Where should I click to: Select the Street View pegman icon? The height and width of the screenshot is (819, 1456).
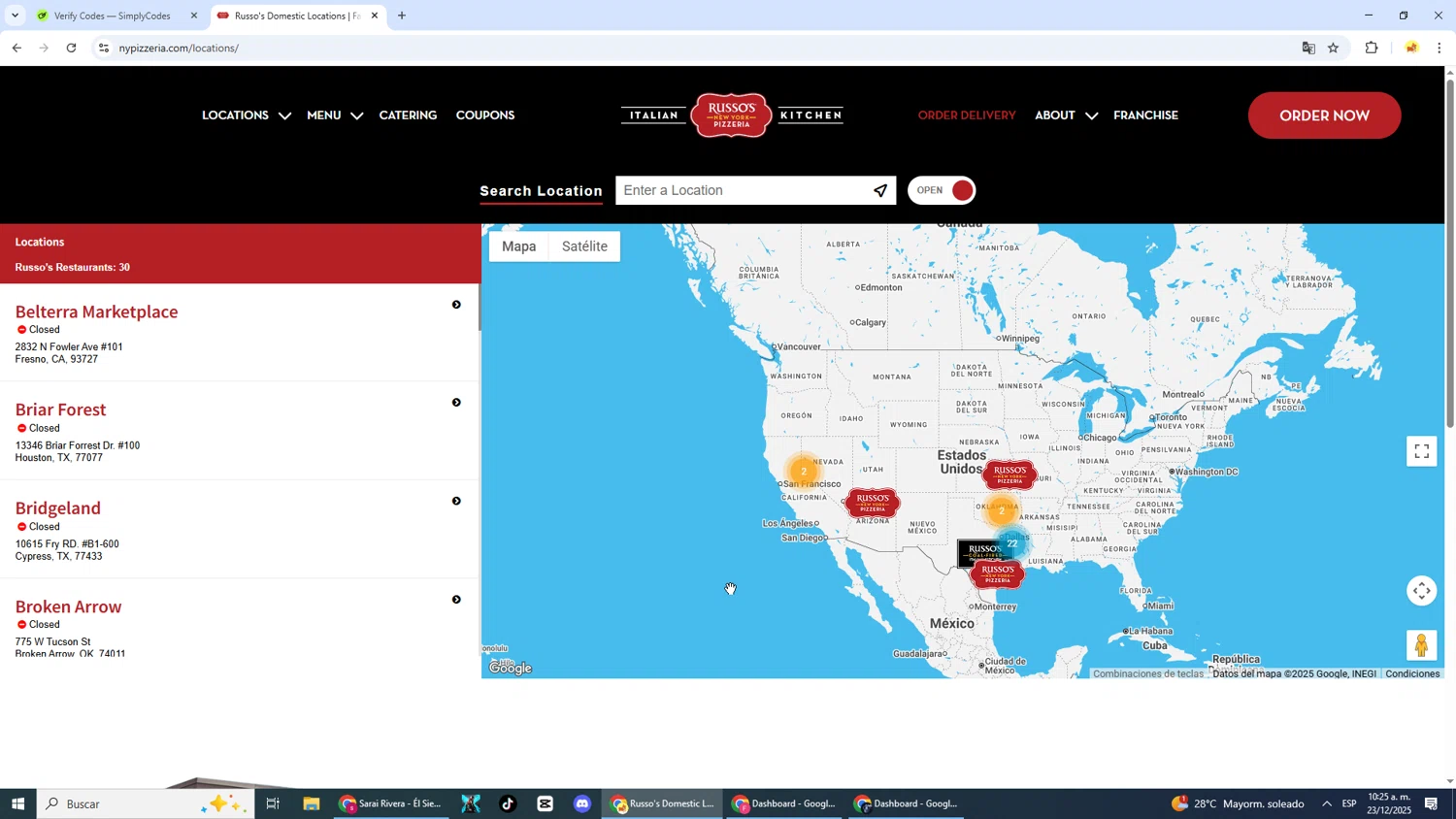1421,645
